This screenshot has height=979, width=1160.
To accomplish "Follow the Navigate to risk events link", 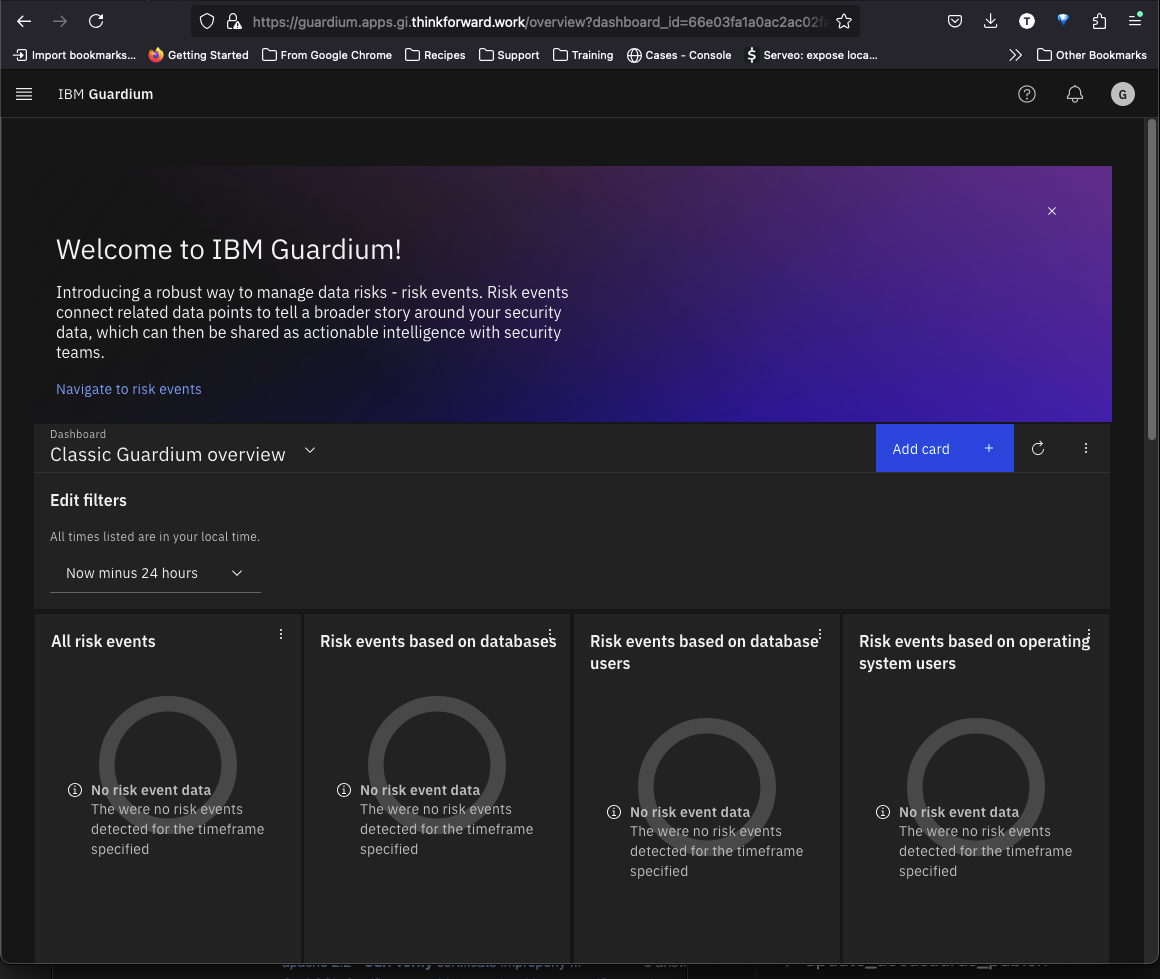I will 129,389.
